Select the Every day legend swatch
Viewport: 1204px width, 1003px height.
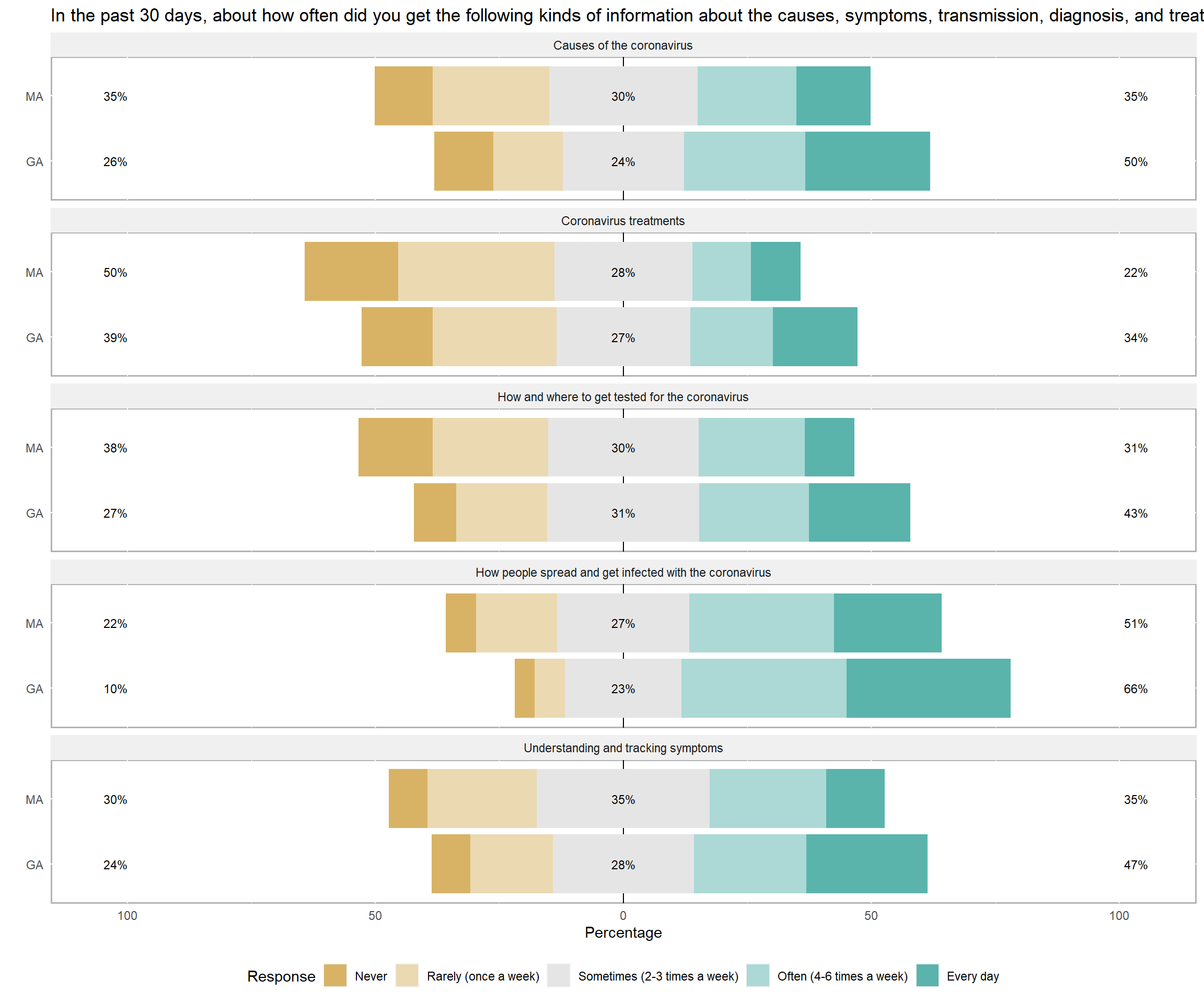click(x=927, y=975)
